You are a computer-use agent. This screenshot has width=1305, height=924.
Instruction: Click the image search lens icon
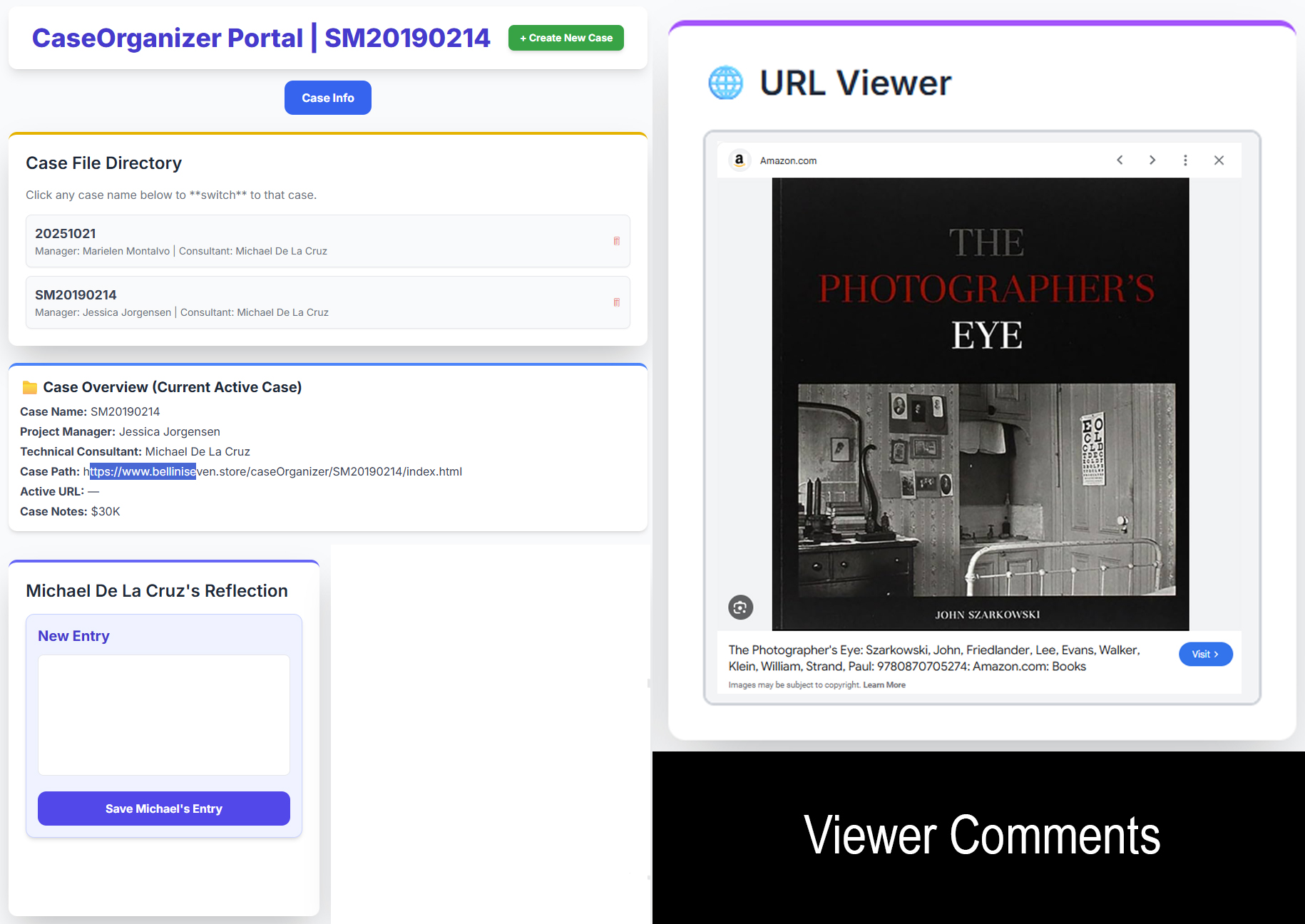[740, 607]
